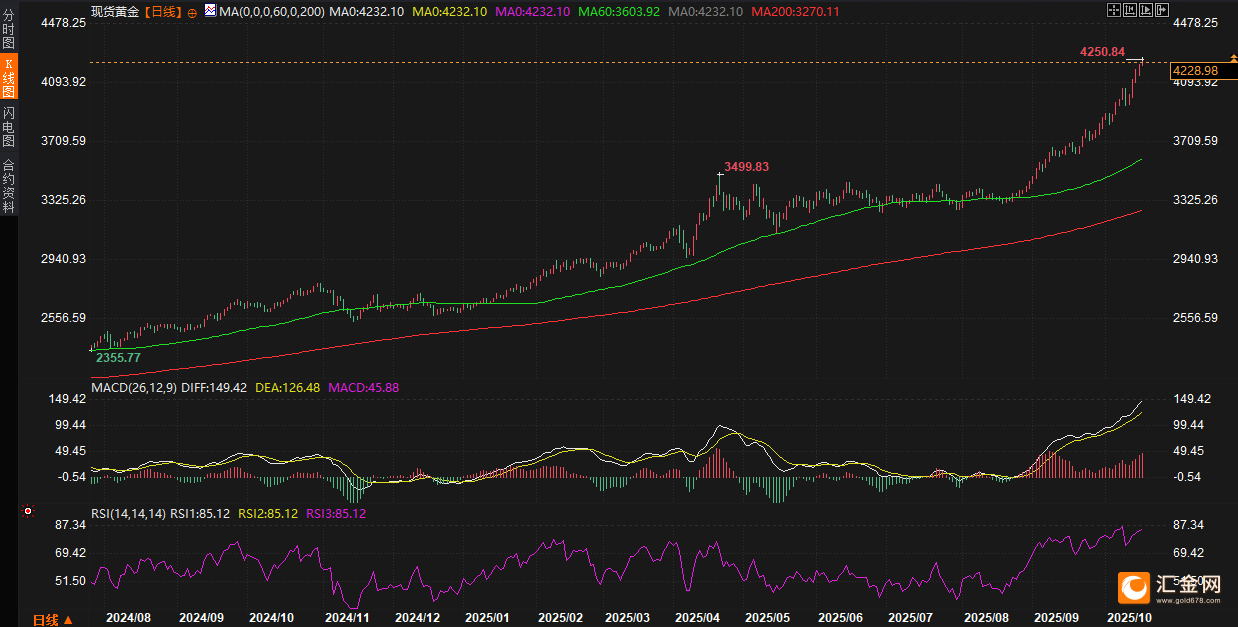Click the MA(0,0,0,60,0,200) parameters label
This screenshot has height=627, width=1238.
(272, 11)
